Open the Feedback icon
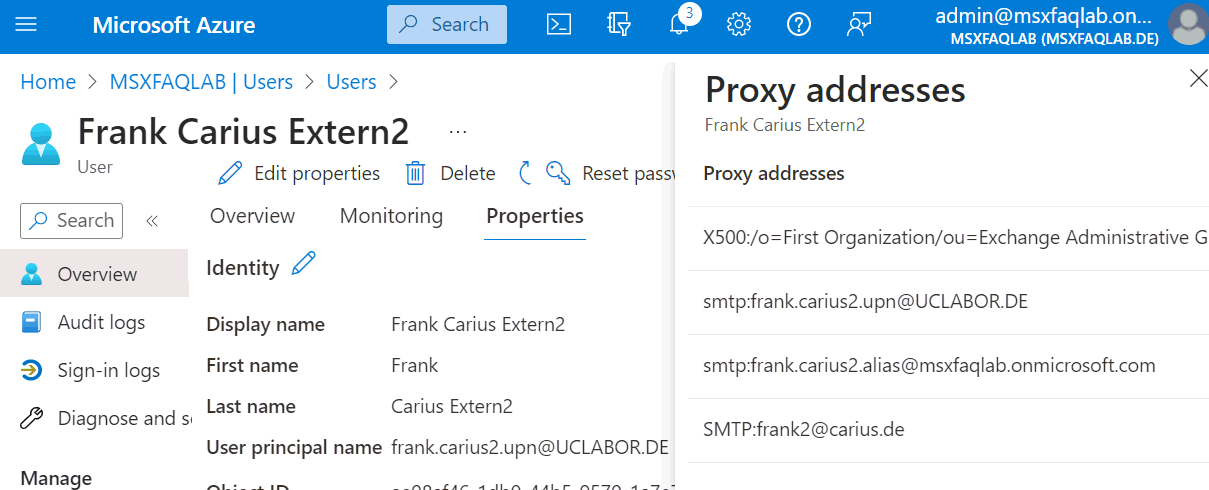The width and height of the screenshot is (1209, 490). 858,25
